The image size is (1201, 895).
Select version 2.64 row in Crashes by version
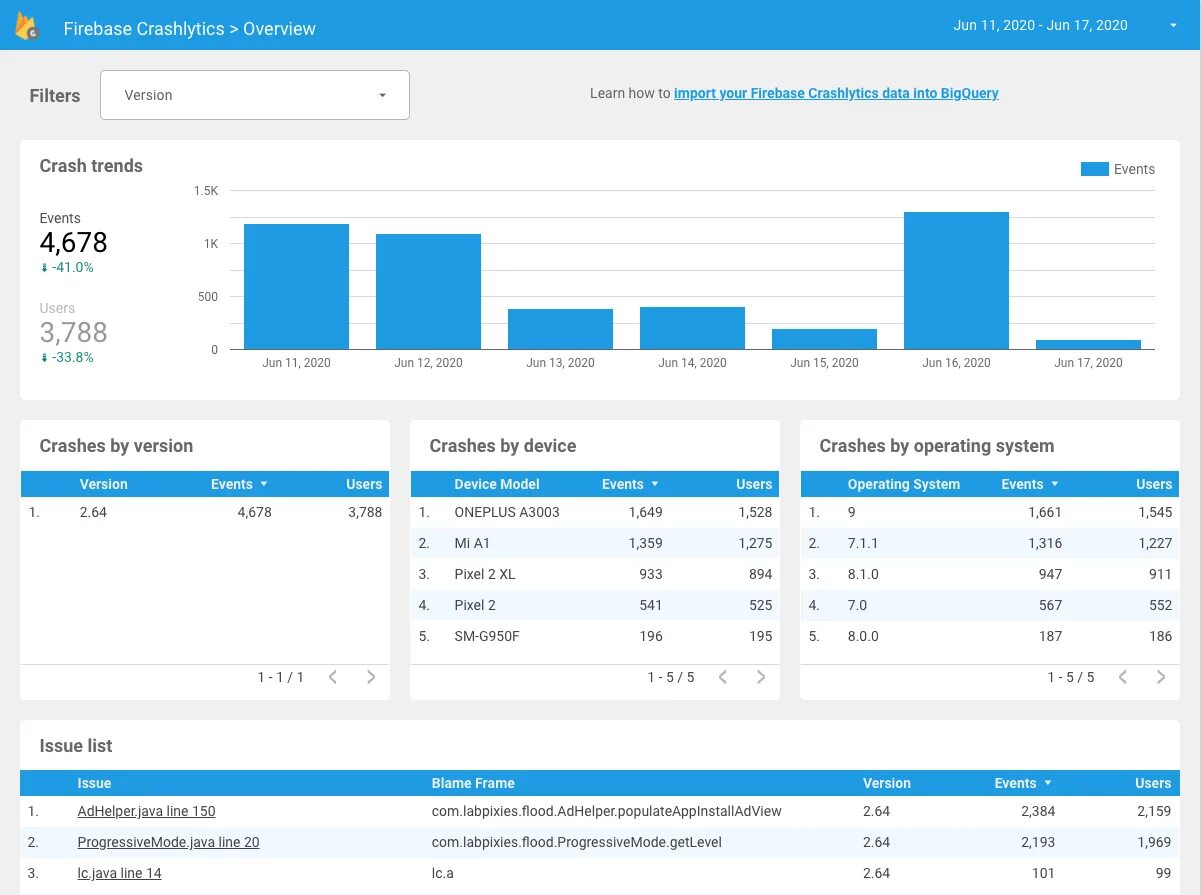click(x=205, y=512)
